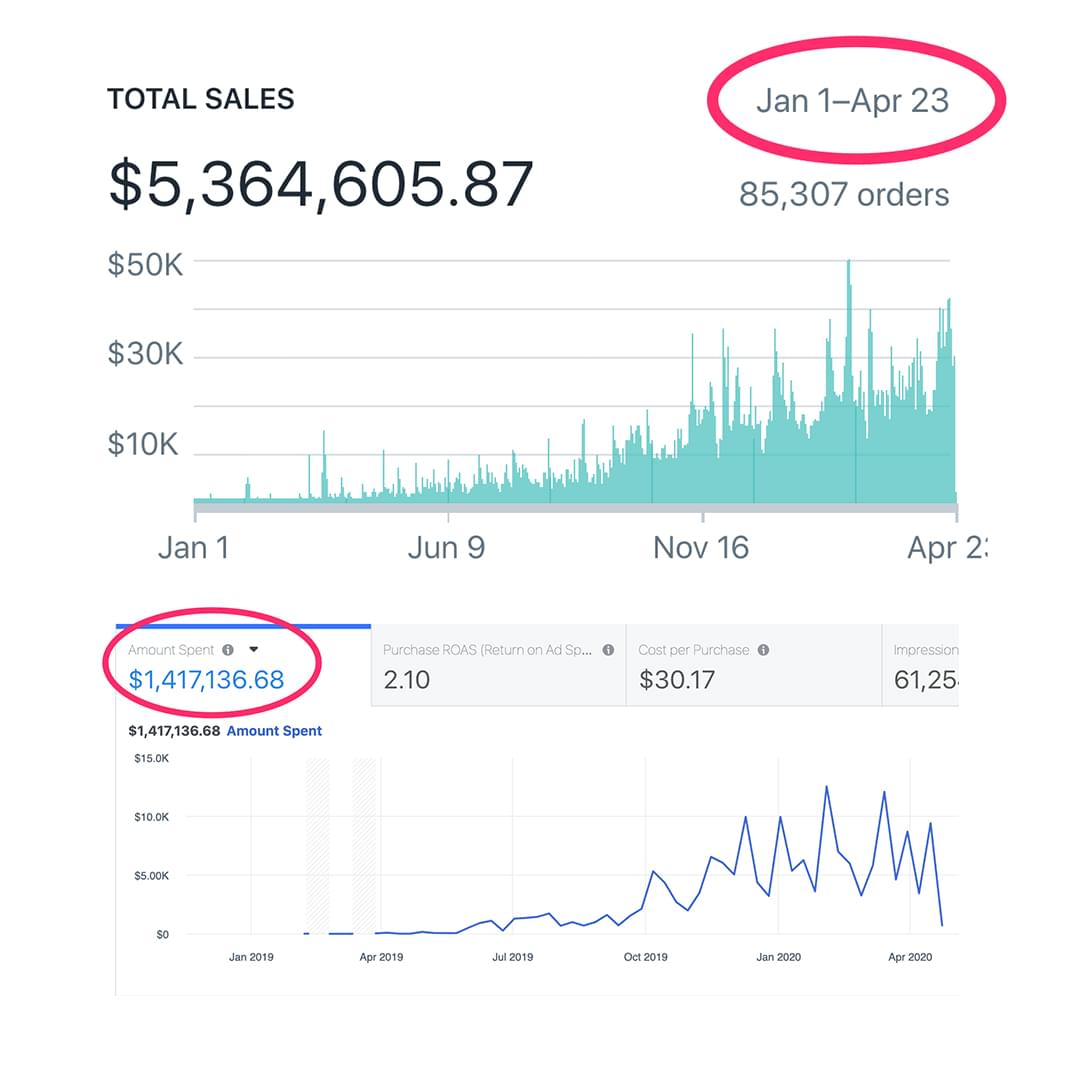Click the info icon on Purchase ROAS
Screen dimensions: 1080x1080
point(608,650)
